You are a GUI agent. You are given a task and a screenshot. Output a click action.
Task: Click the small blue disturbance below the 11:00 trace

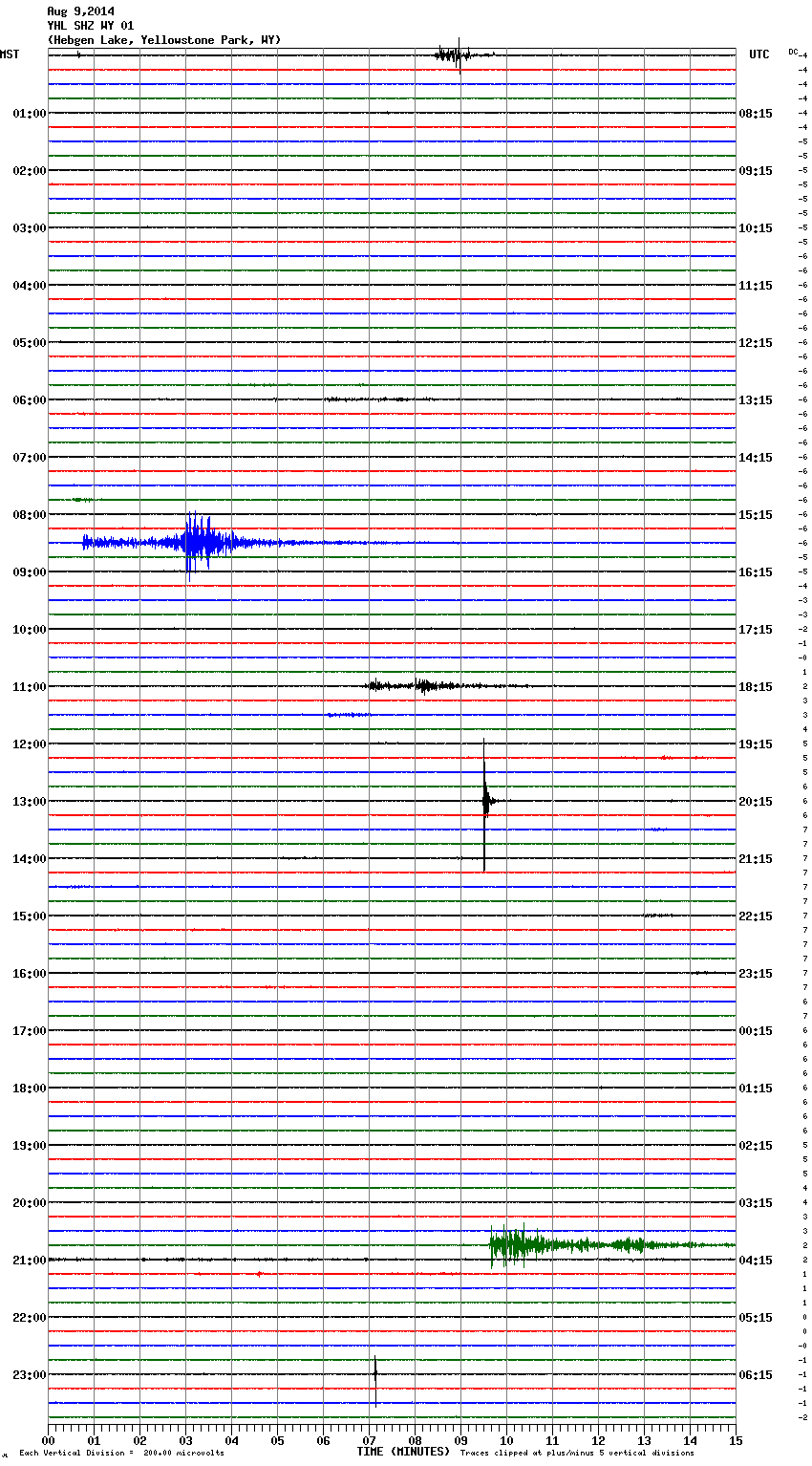(x=348, y=715)
